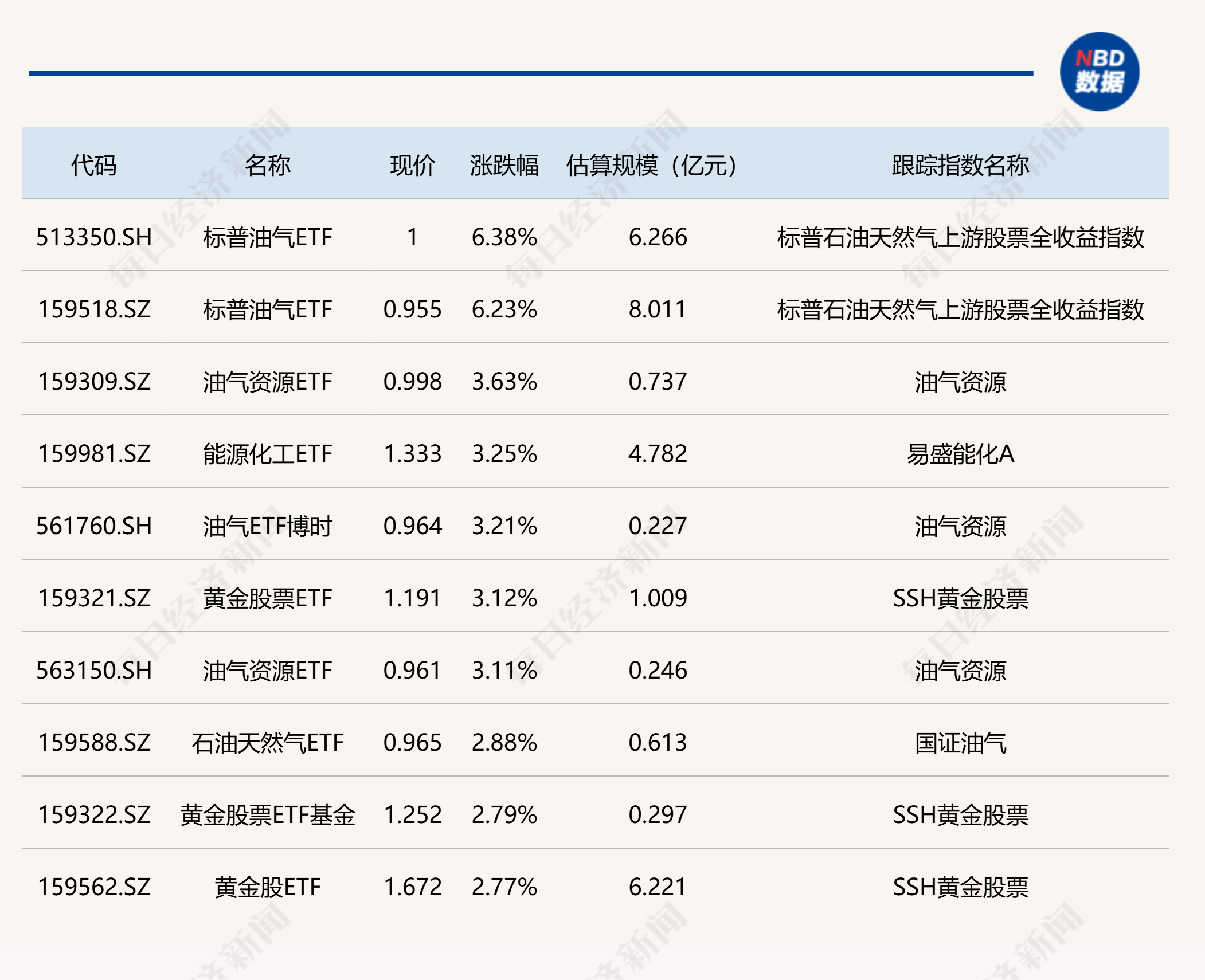Click the 黄金股票ETF基金 name cell
The width and height of the screenshot is (1205, 980).
point(267,815)
